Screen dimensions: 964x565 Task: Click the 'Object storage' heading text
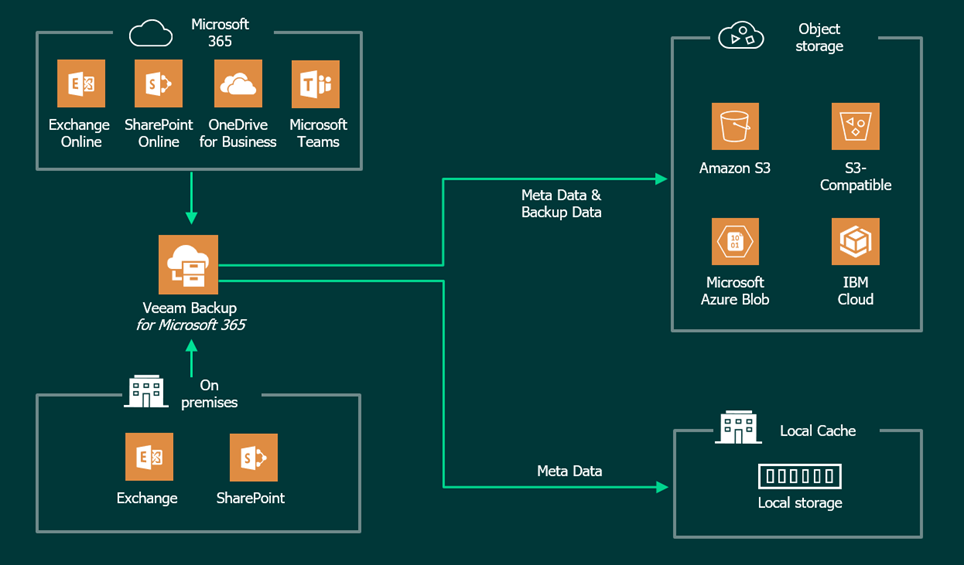(820, 38)
